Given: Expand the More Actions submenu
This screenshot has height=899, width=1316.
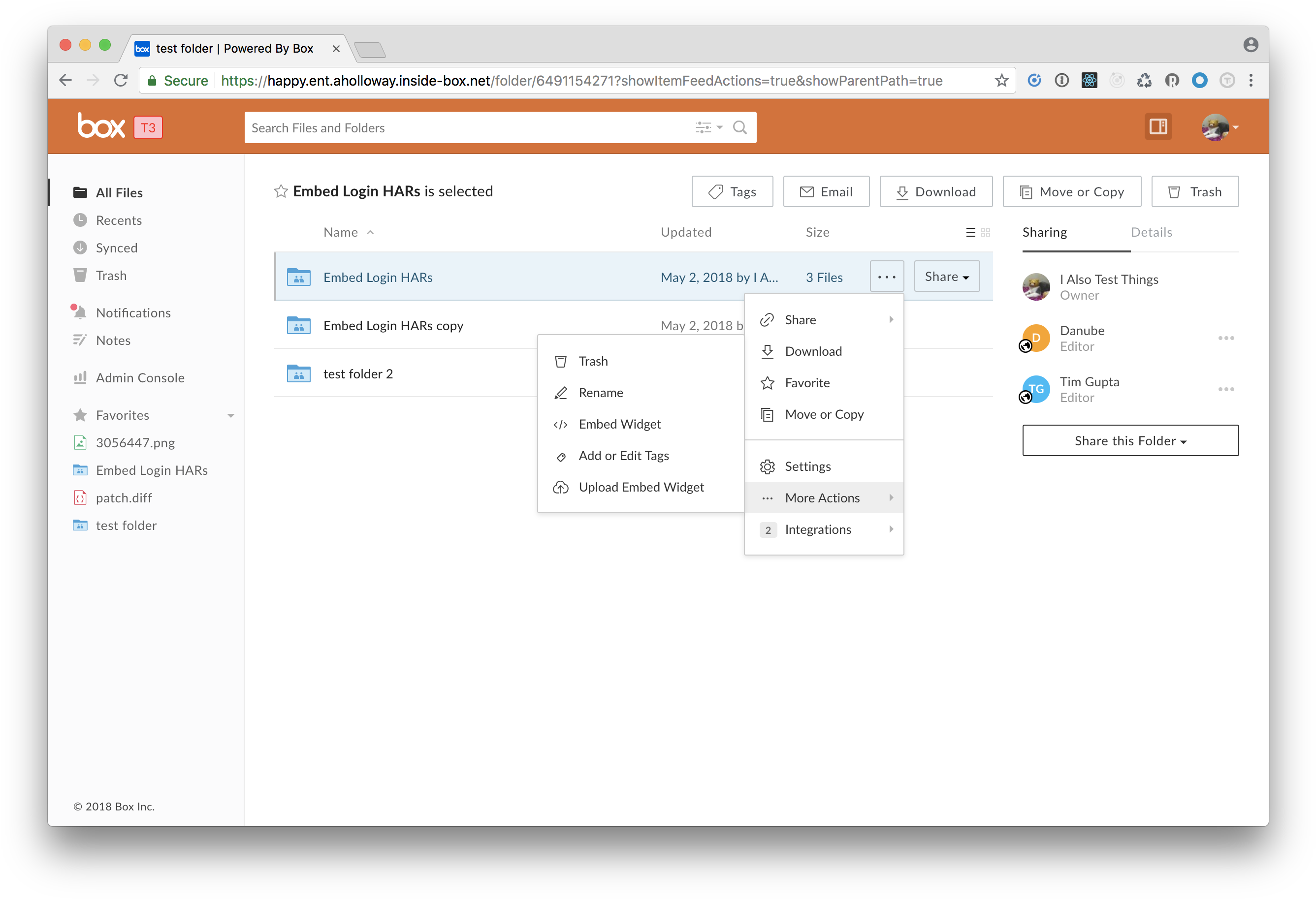Looking at the screenshot, I should [x=822, y=497].
